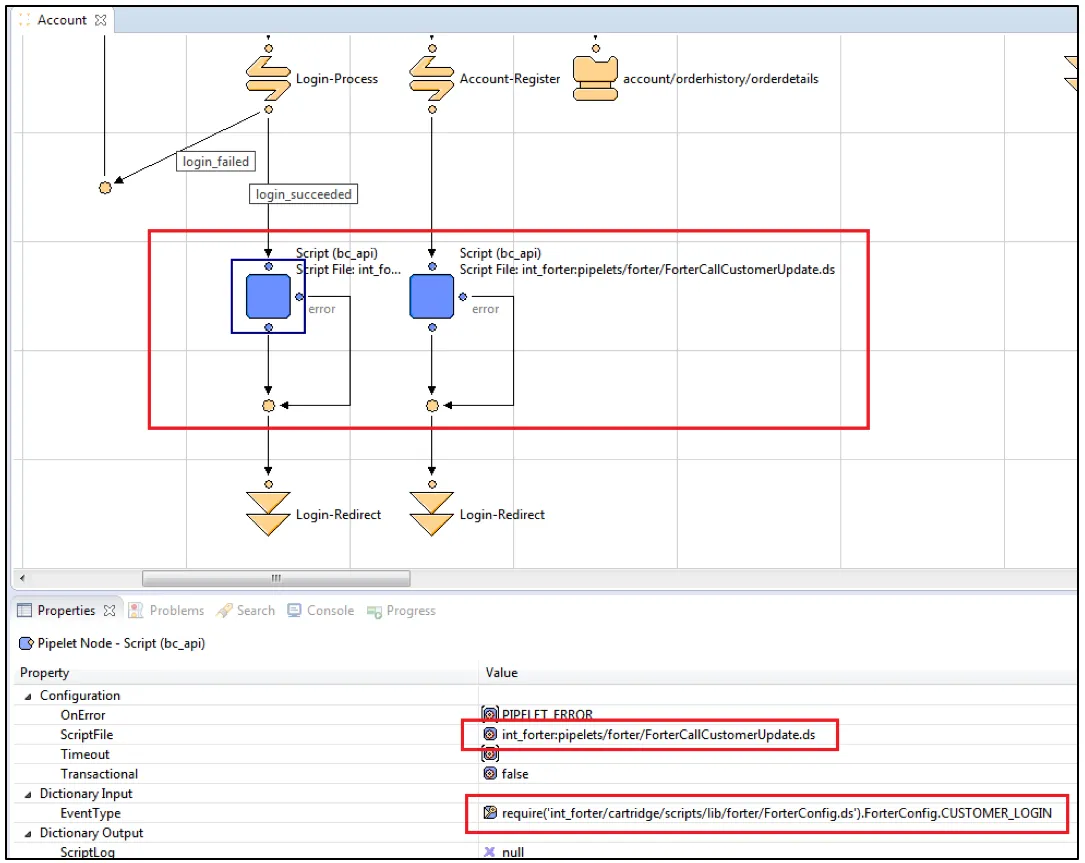Image resolution: width=1085 pixels, height=863 pixels.
Task: Click the ScriptFile value int_forter:pipelets/forter/ForterCallCustomerUpdate.ds in Properties
Action: click(659, 734)
